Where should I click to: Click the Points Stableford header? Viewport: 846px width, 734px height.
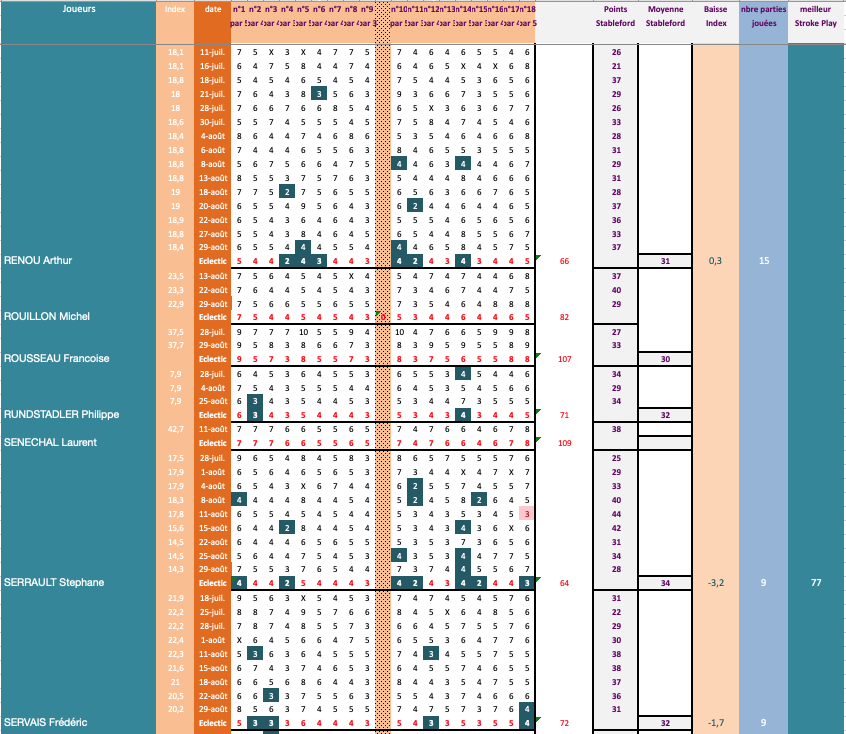pos(615,16)
